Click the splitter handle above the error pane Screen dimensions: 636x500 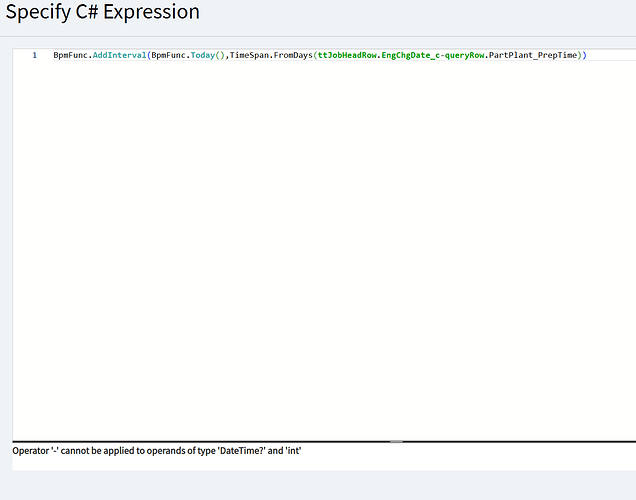pyautogui.click(x=396, y=441)
